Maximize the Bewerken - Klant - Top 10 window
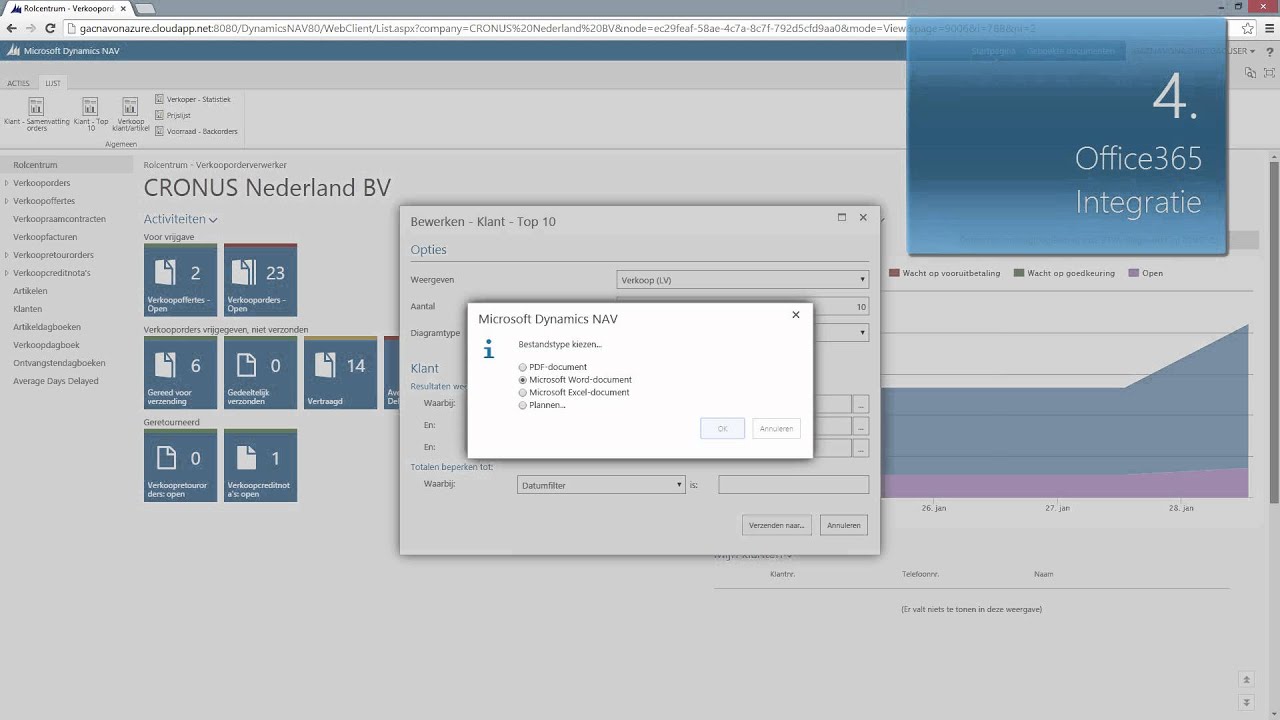The width and height of the screenshot is (1280, 720). click(x=842, y=217)
